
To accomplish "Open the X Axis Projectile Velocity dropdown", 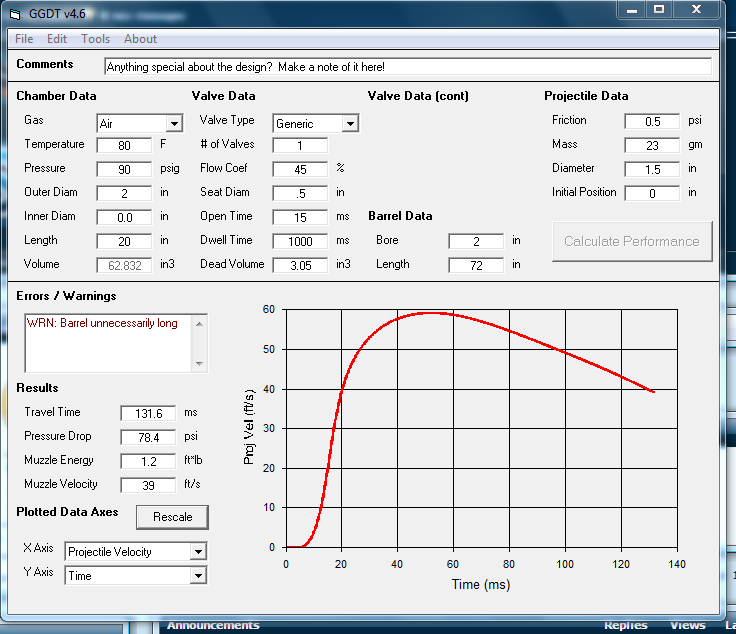I will [x=198, y=552].
